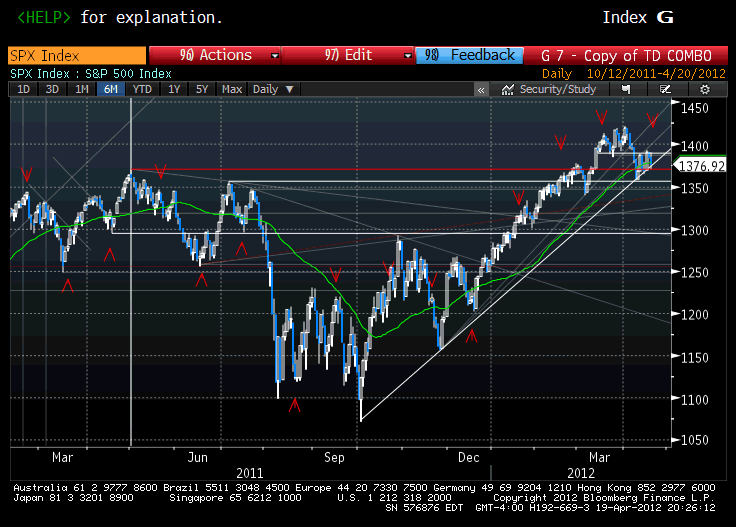The height and width of the screenshot is (527, 736).
Task: Click the Jun month label on time axis
Action: tap(197, 458)
